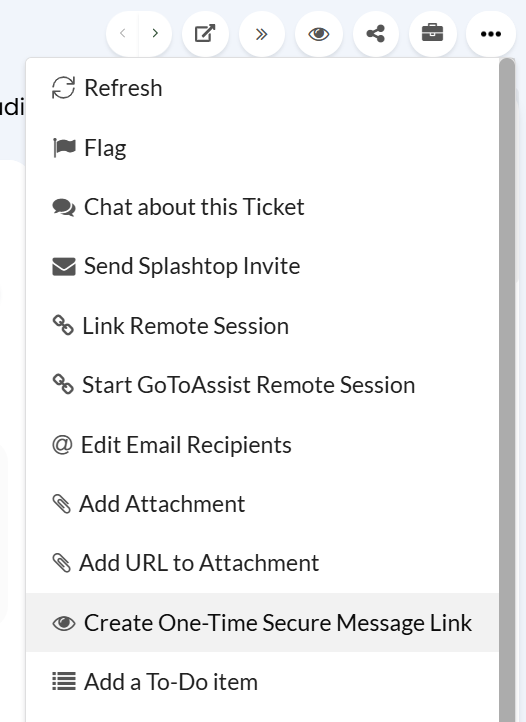Open the briefcase icon button
The height and width of the screenshot is (722, 526).
432,34
